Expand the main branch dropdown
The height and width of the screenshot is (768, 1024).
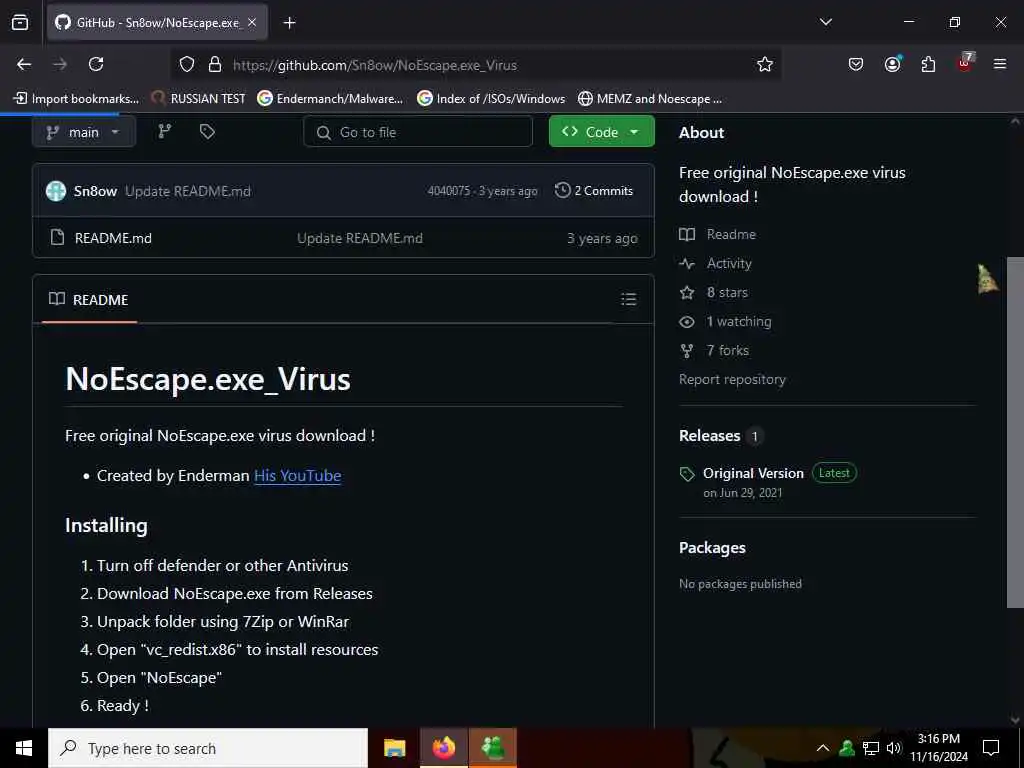point(84,132)
